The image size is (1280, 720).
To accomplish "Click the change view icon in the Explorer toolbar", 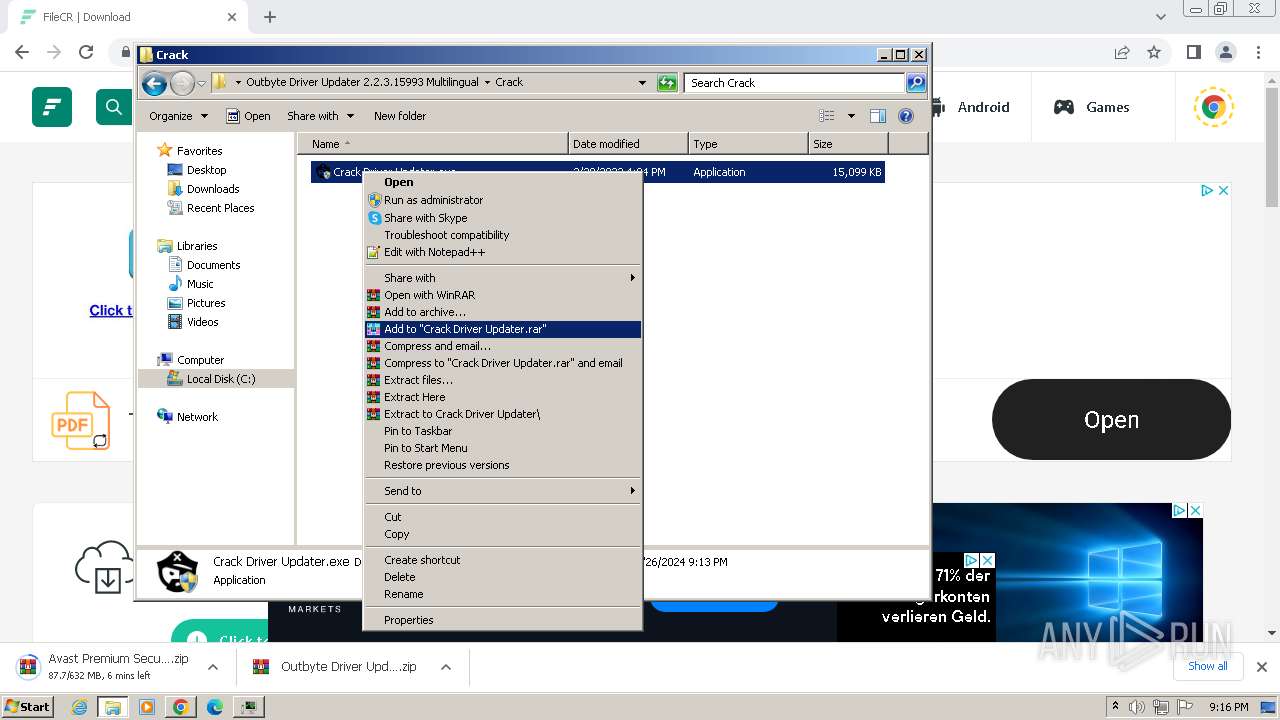I will pos(827,116).
